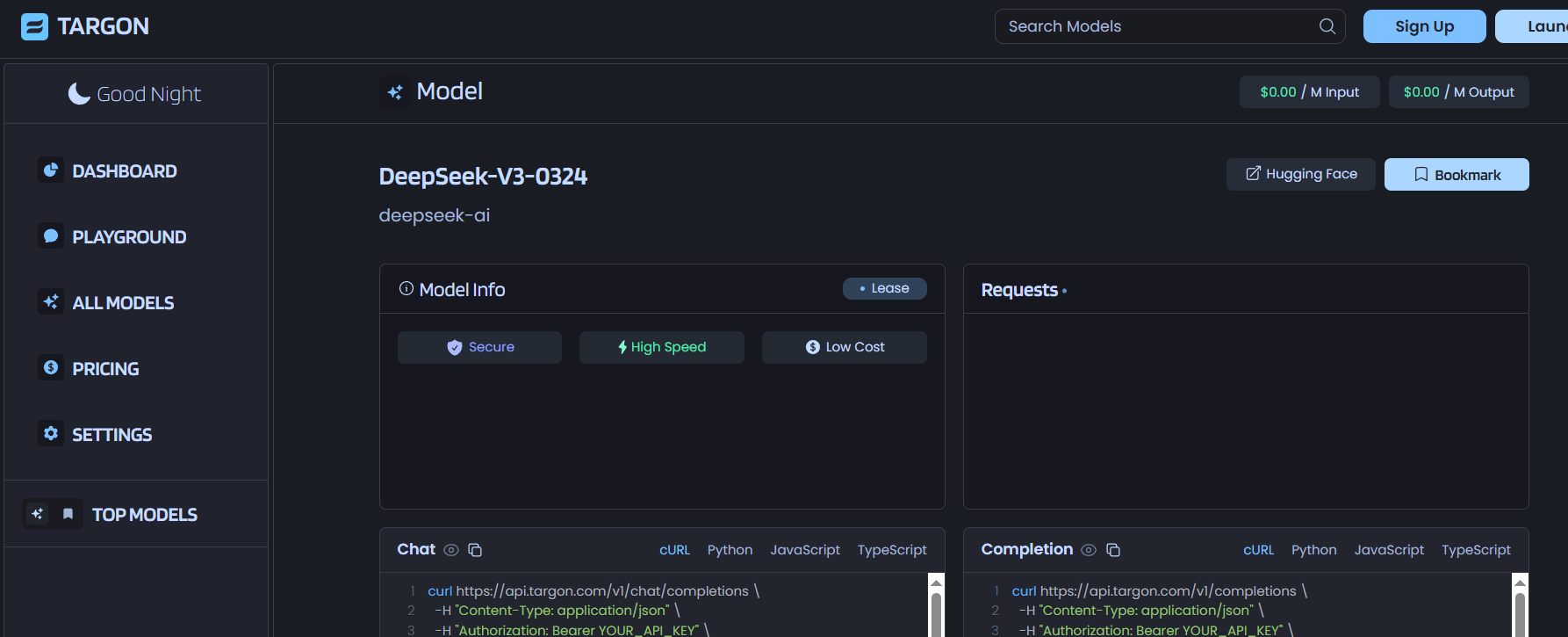Viewport: 1568px width, 637px height.
Task: Click the lightning icon in High Speed badge
Action: coord(622,347)
